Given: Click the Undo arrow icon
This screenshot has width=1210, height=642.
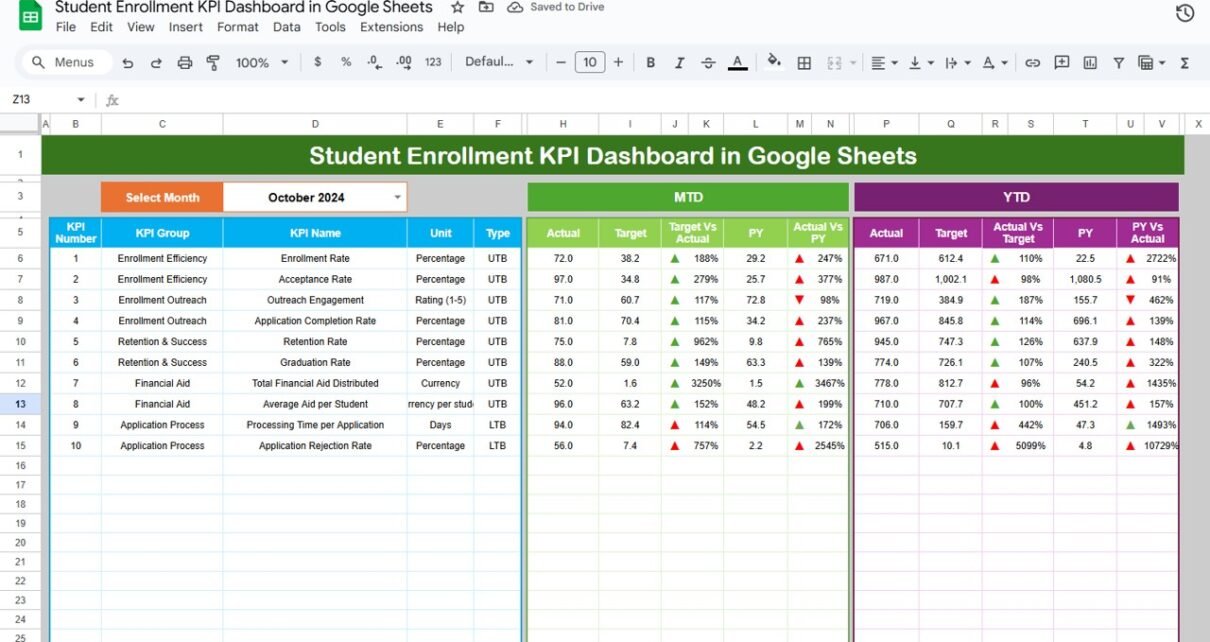Looking at the screenshot, I should pyautogui.click(x=127, y=62).
